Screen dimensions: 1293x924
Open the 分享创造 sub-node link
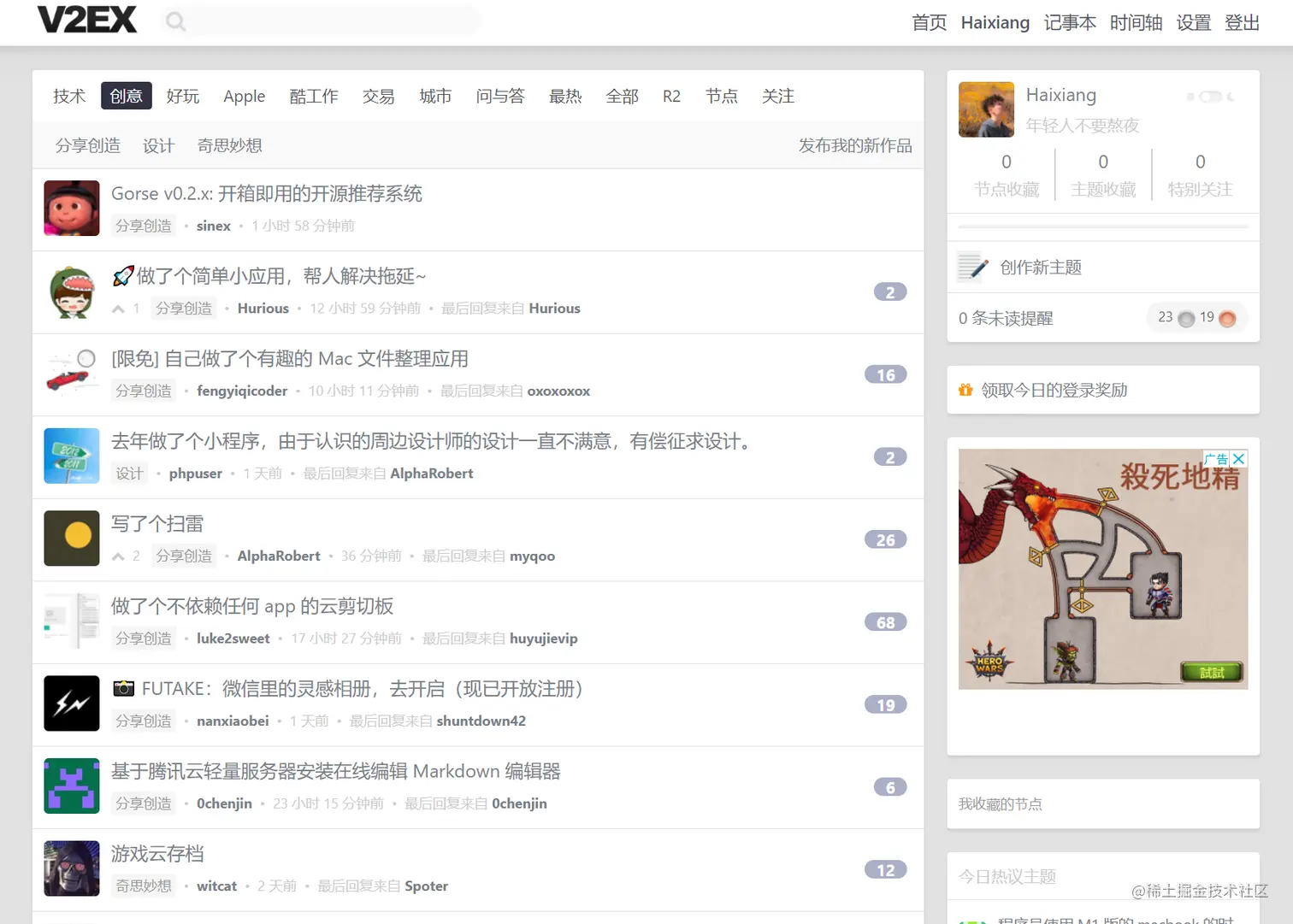[x=88, y=145]
